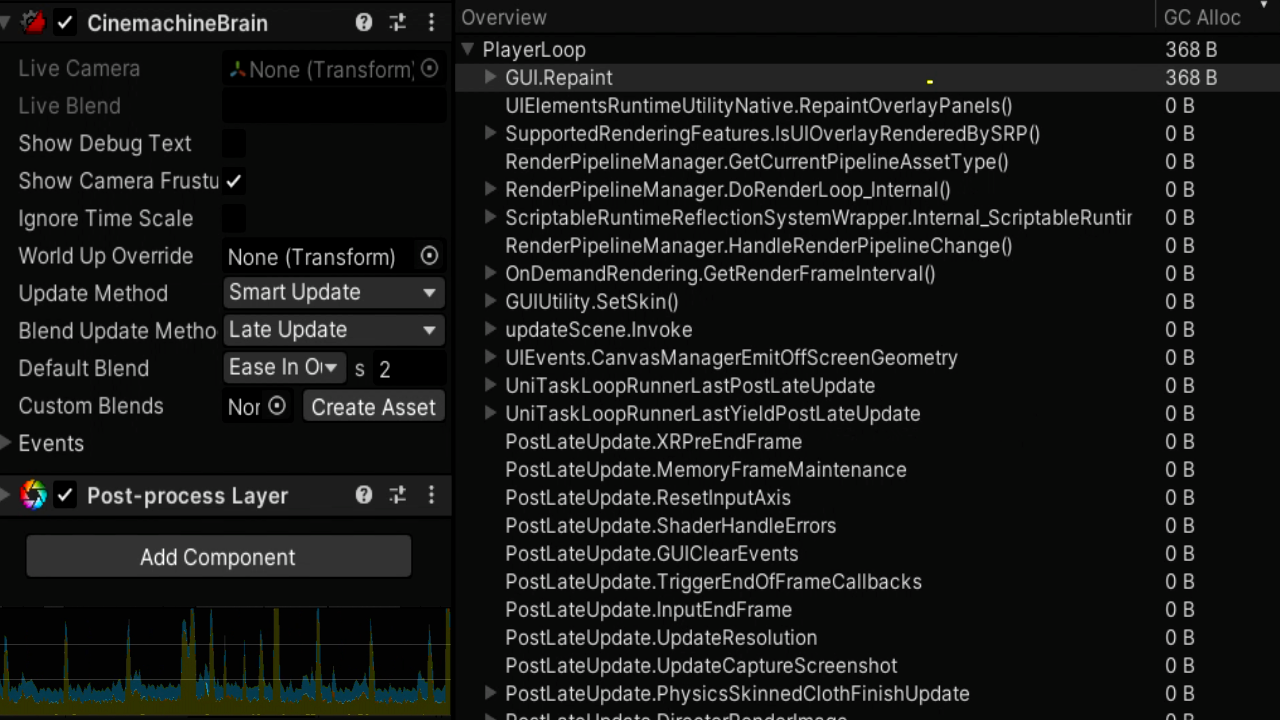The height and width of the screenshot is (720, 1280).
Task: Open CinemachineBrain three-dot context menu
Action: click(431, 22)
